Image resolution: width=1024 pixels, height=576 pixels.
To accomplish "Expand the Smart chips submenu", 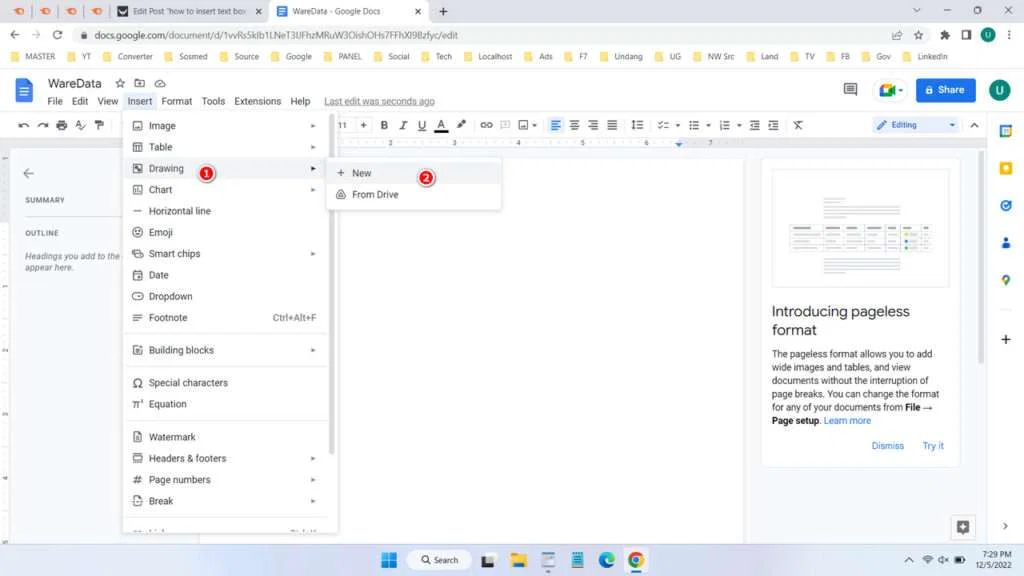I will [x=312, y=253].
